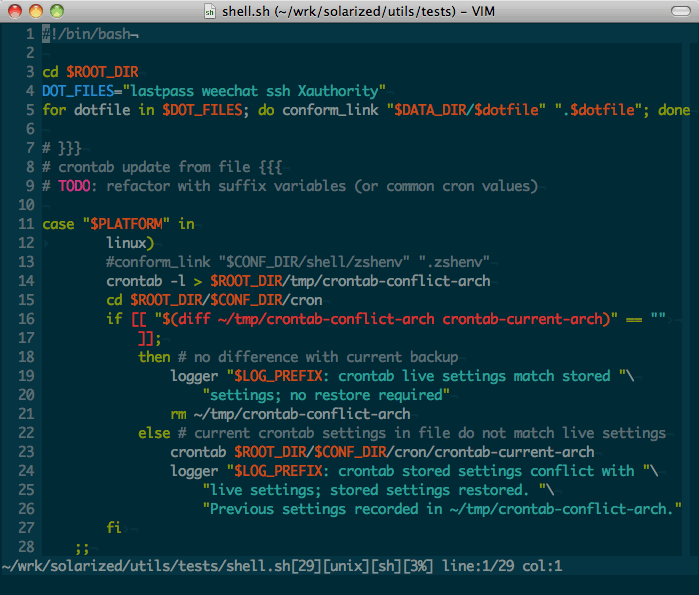The height and width of the screenshot is (595, 699).
Task: Click the 'else' keyword on line 22
Action: coord(154,433)
